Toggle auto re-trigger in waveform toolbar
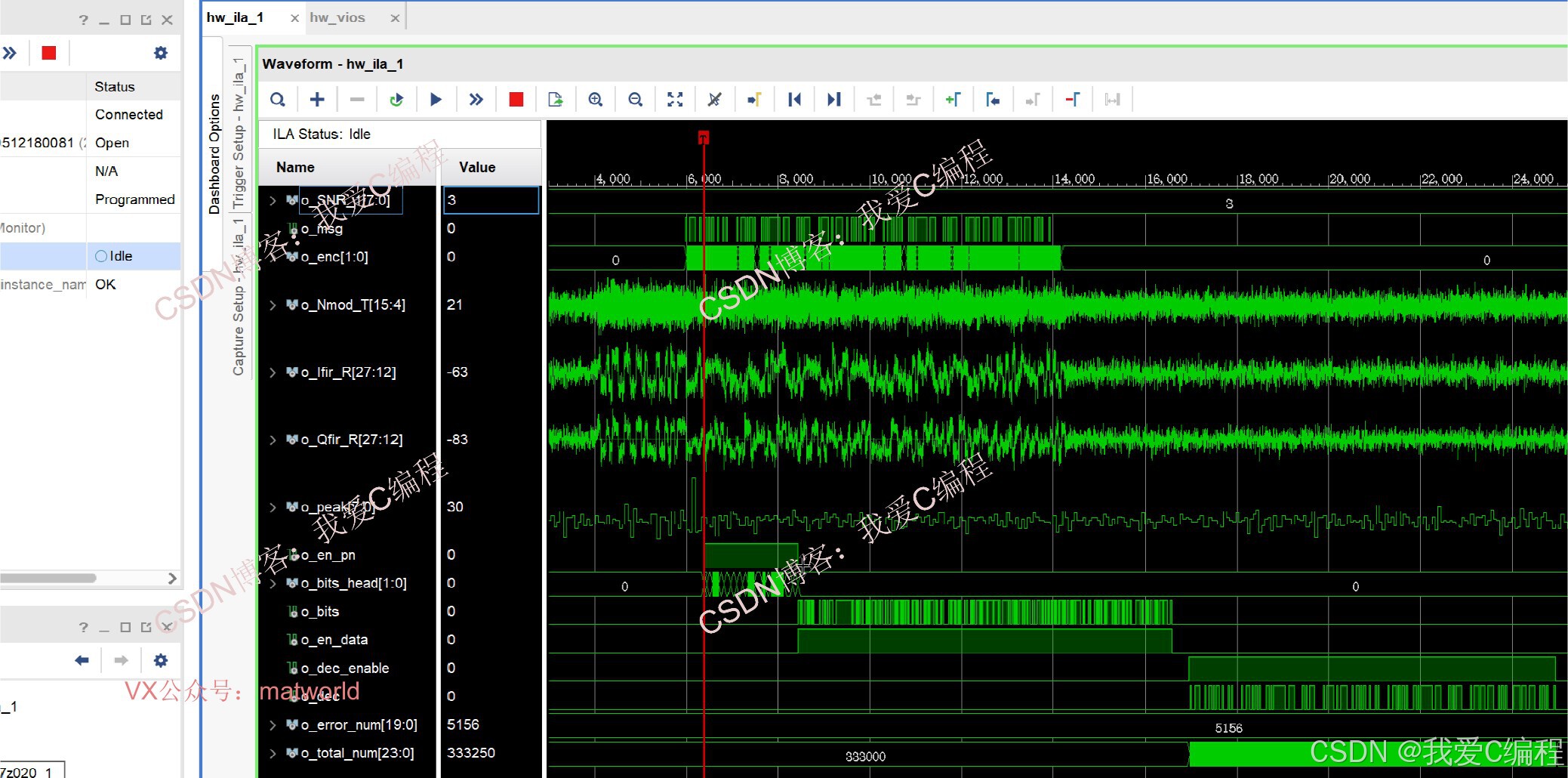The width and height of the screenshot is (1568, 778). [396, 100]
